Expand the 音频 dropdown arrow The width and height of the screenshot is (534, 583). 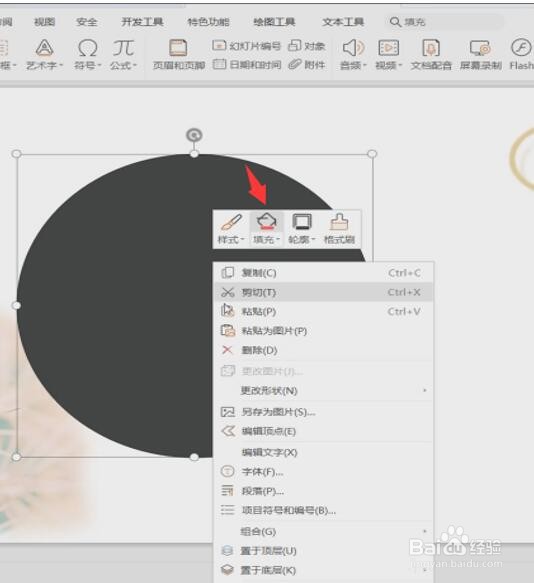tap(365, 65)
